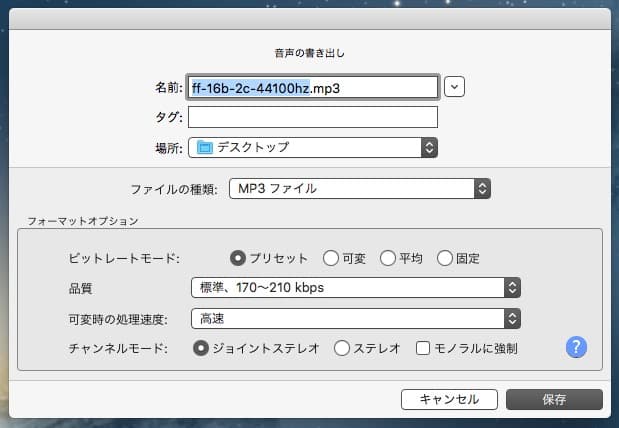Select the 可変 bitrate mode
This screenshot has height=428, width=619.
point(330,258)
